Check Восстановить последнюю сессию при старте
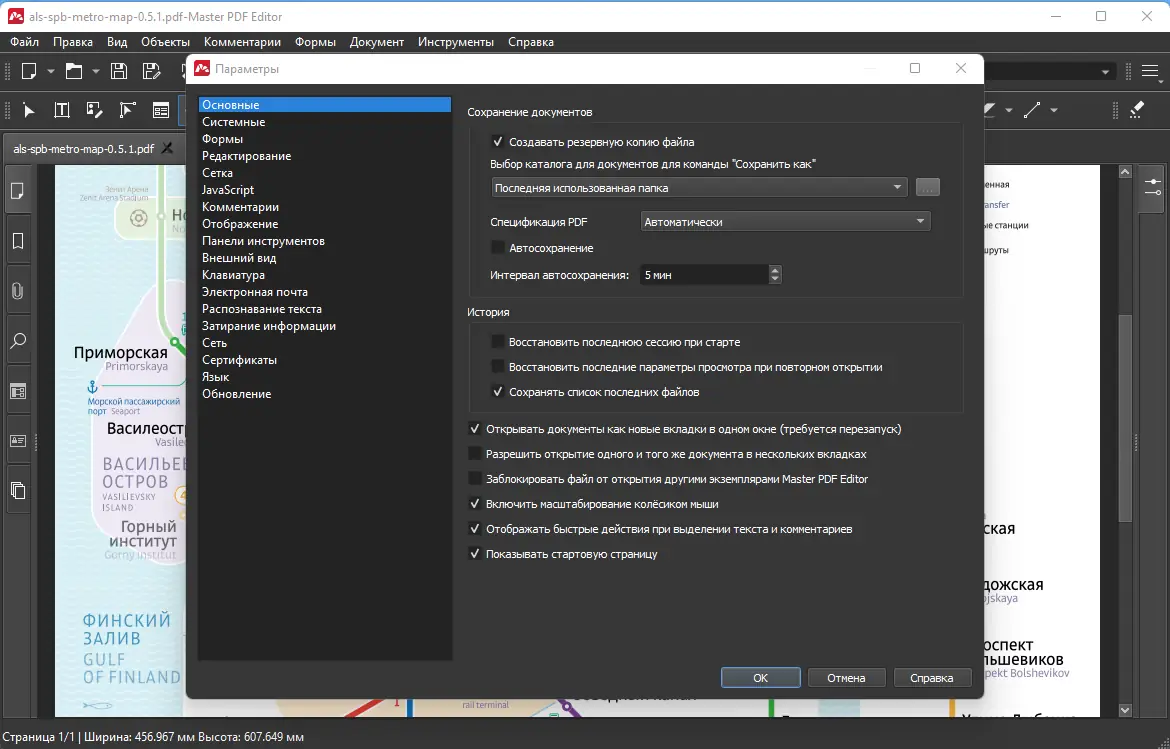Screen dimensions: 1170x749 (x=498, y=342)
